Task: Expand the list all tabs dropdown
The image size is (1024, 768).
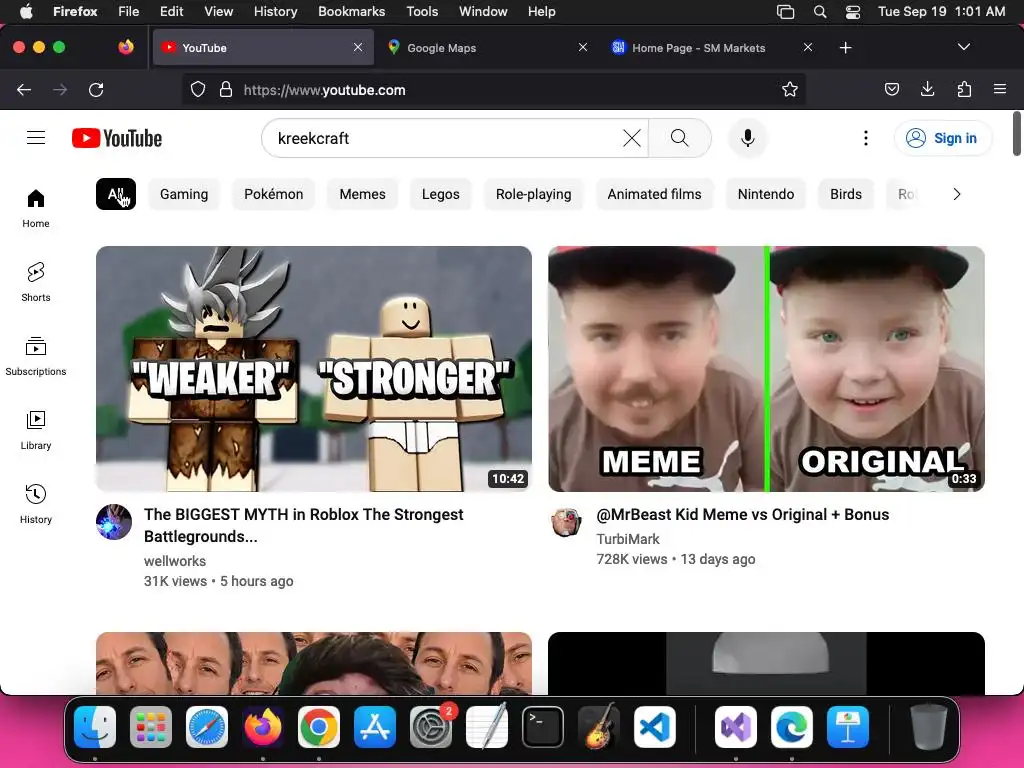Action: pos(963,47)
